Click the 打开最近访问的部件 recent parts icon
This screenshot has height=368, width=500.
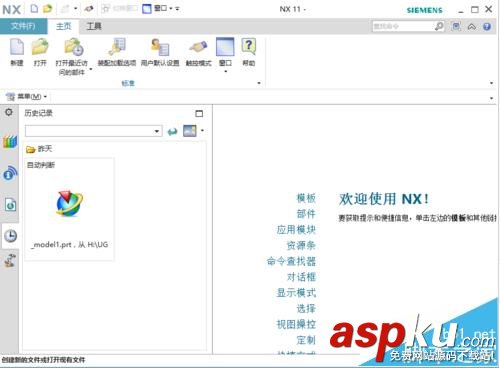coord(73,47)
